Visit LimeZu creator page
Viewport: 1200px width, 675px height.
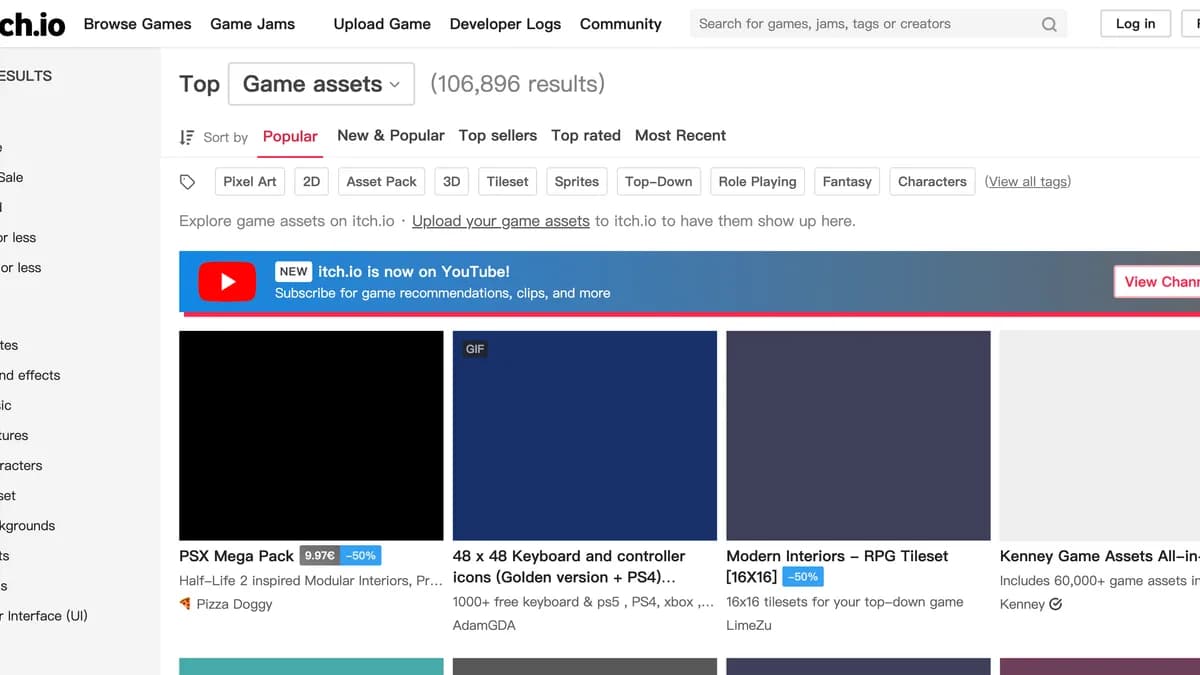click(x=749, y=625)
